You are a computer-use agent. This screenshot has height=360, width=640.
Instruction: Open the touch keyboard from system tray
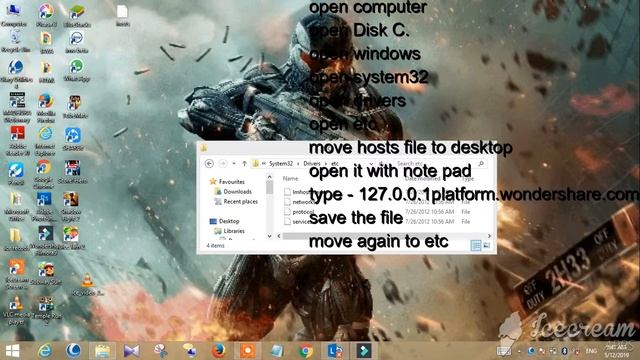coord(503,351)
